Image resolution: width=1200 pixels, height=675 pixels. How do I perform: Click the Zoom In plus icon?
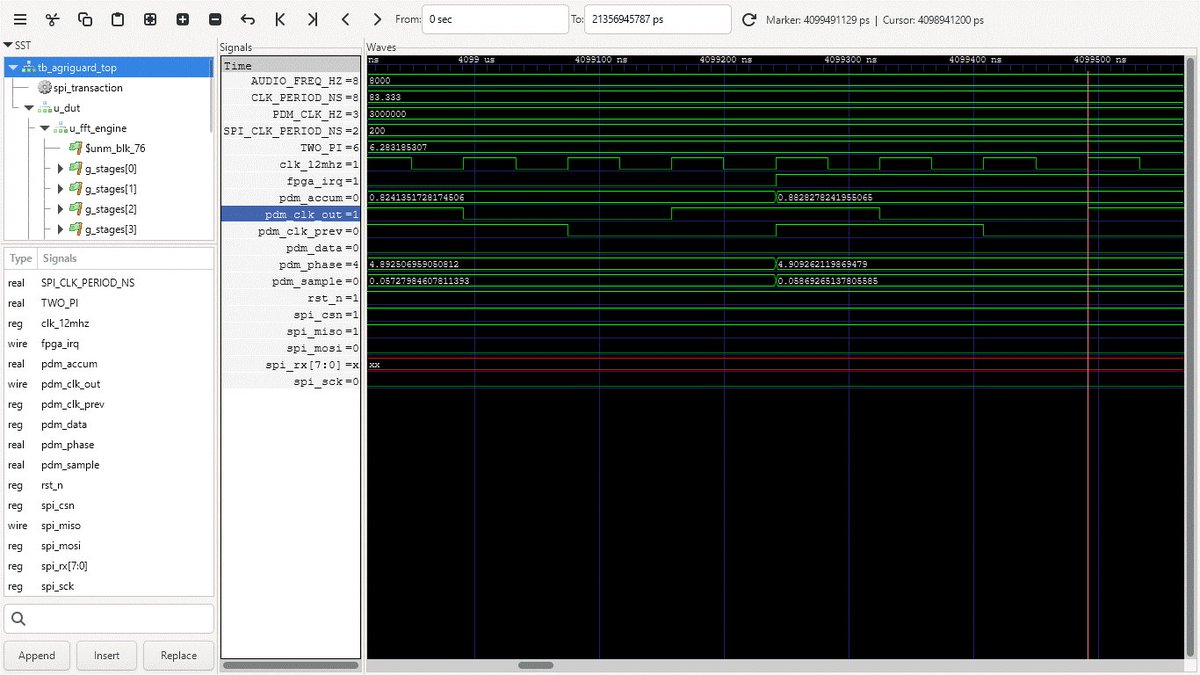tap(182, 19)
